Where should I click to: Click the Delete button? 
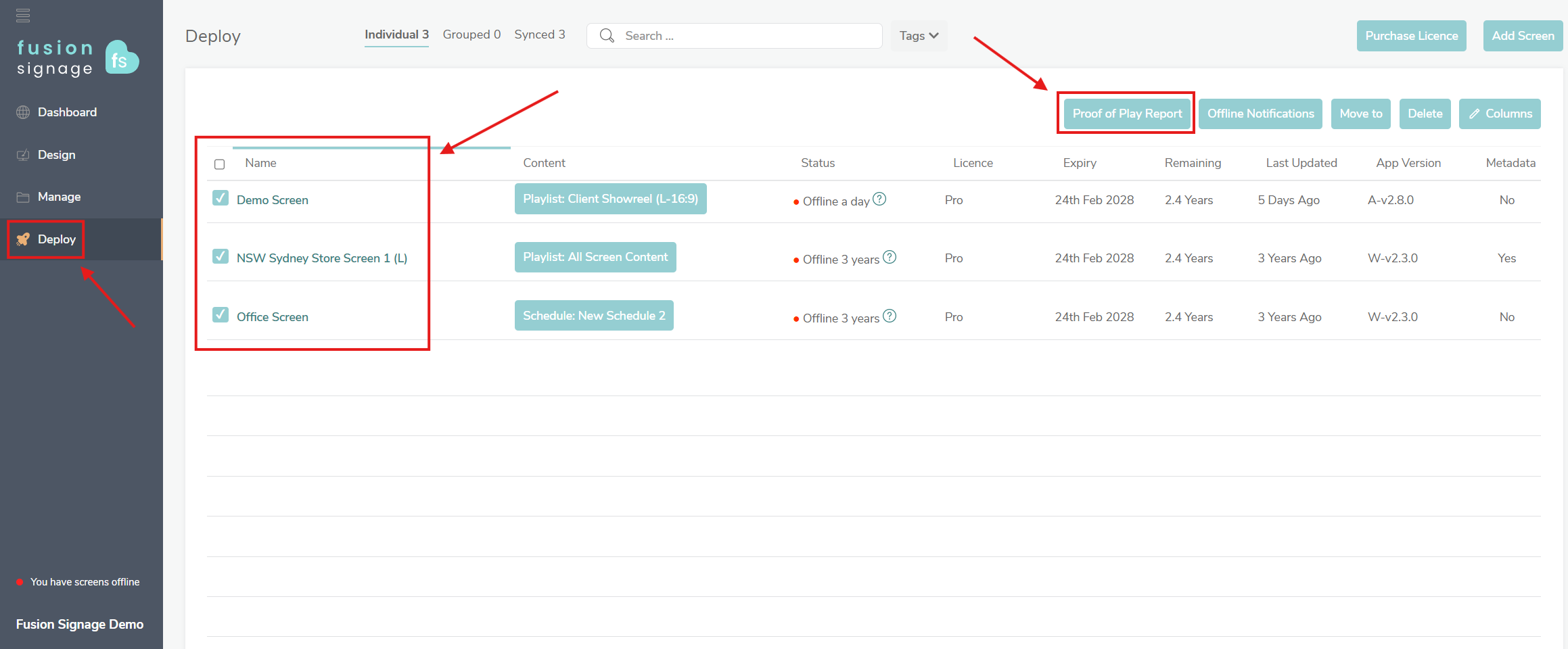(x=1425, y=114)
